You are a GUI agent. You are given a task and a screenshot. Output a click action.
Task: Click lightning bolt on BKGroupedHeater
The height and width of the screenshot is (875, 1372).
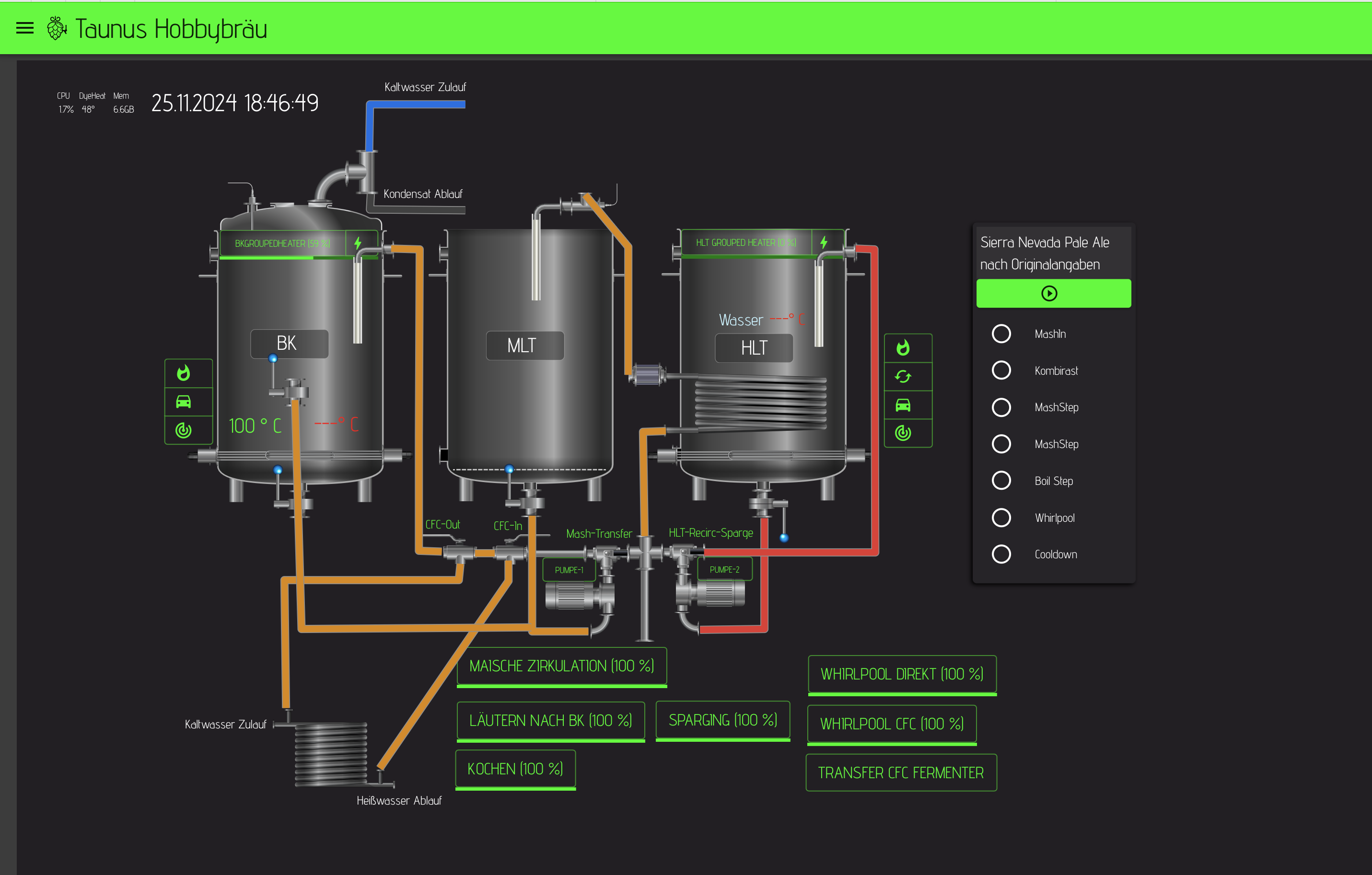point(358,243)
